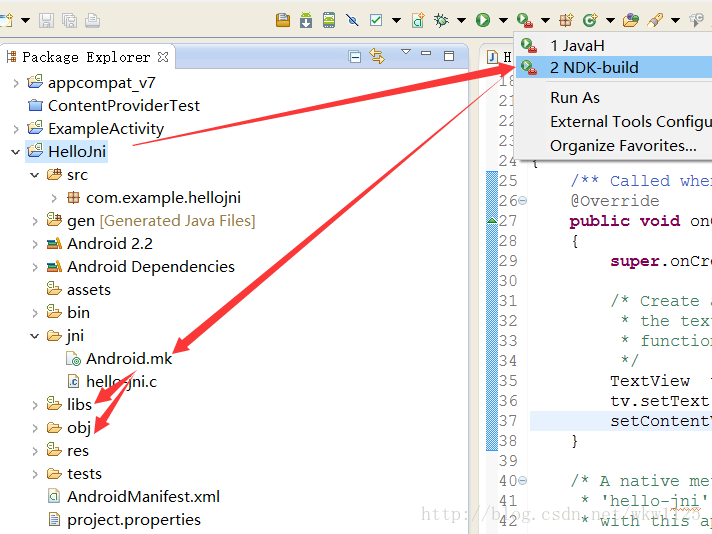Select project.properties file
The width and height of the screenshot is (712, 534).
(x=124, y=519)
